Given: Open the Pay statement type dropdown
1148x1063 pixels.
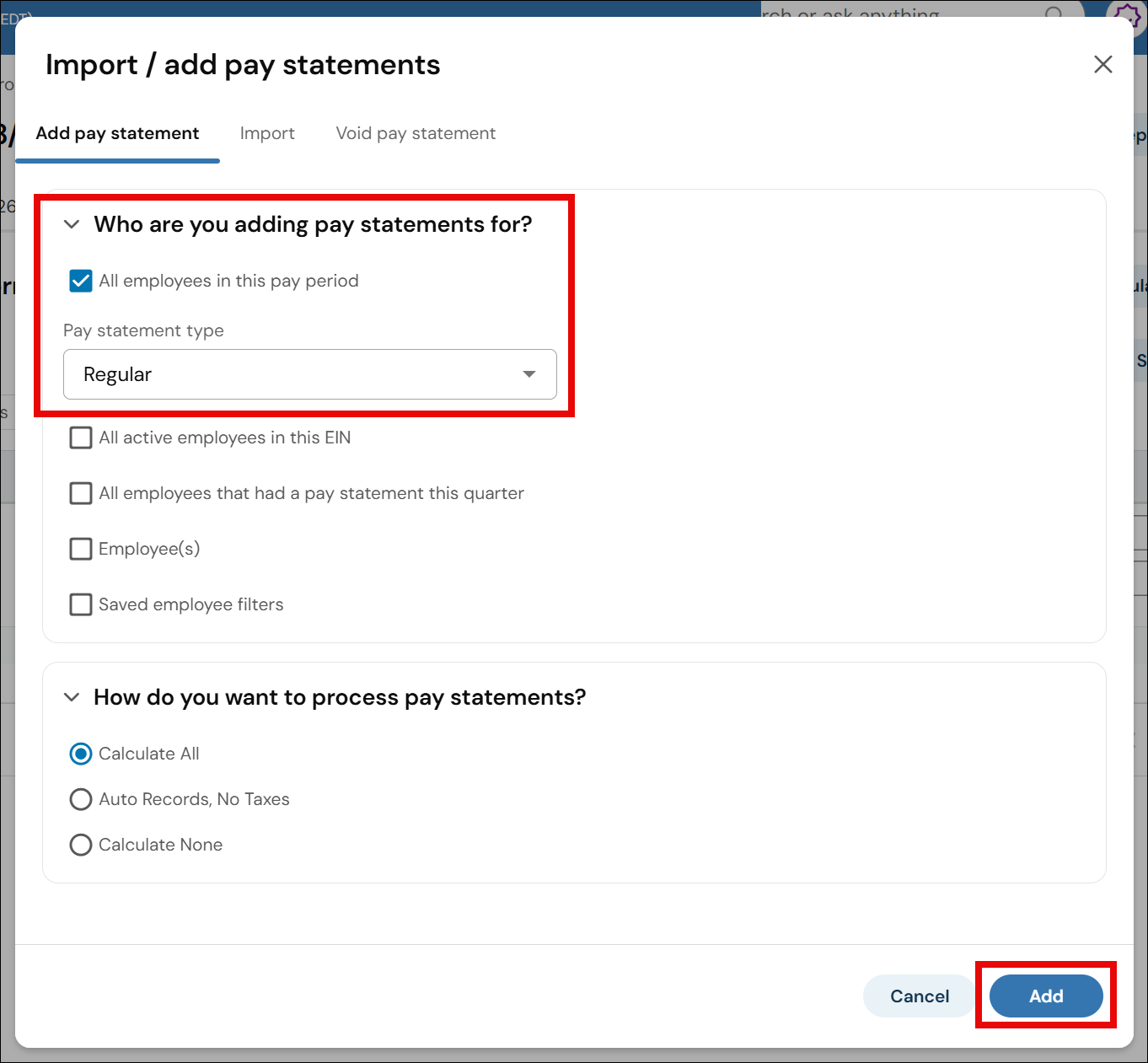Looking at the screenshot, I should pos(310,374).
